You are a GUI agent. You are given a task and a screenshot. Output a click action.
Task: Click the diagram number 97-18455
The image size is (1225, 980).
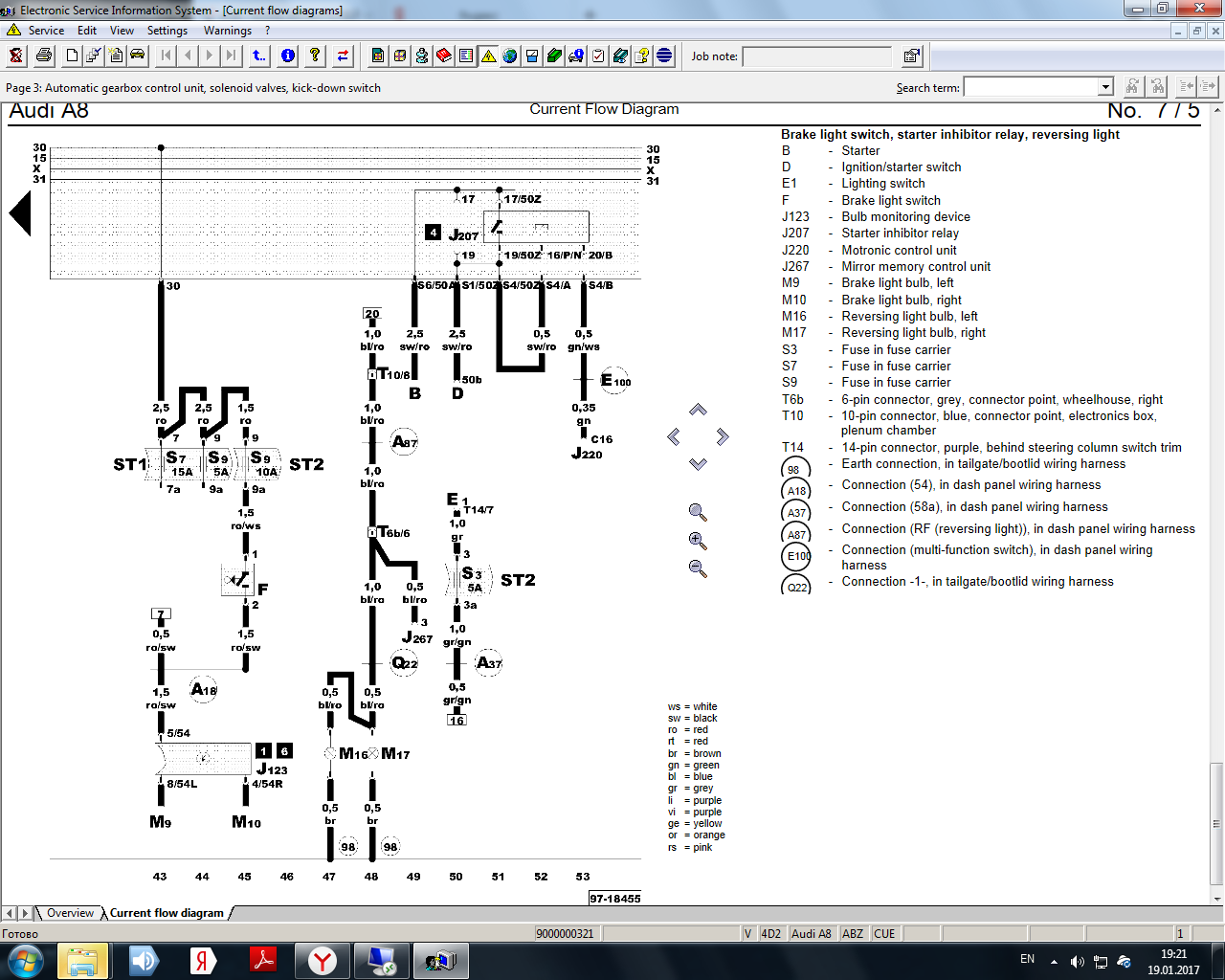click(x=614, y=899)
